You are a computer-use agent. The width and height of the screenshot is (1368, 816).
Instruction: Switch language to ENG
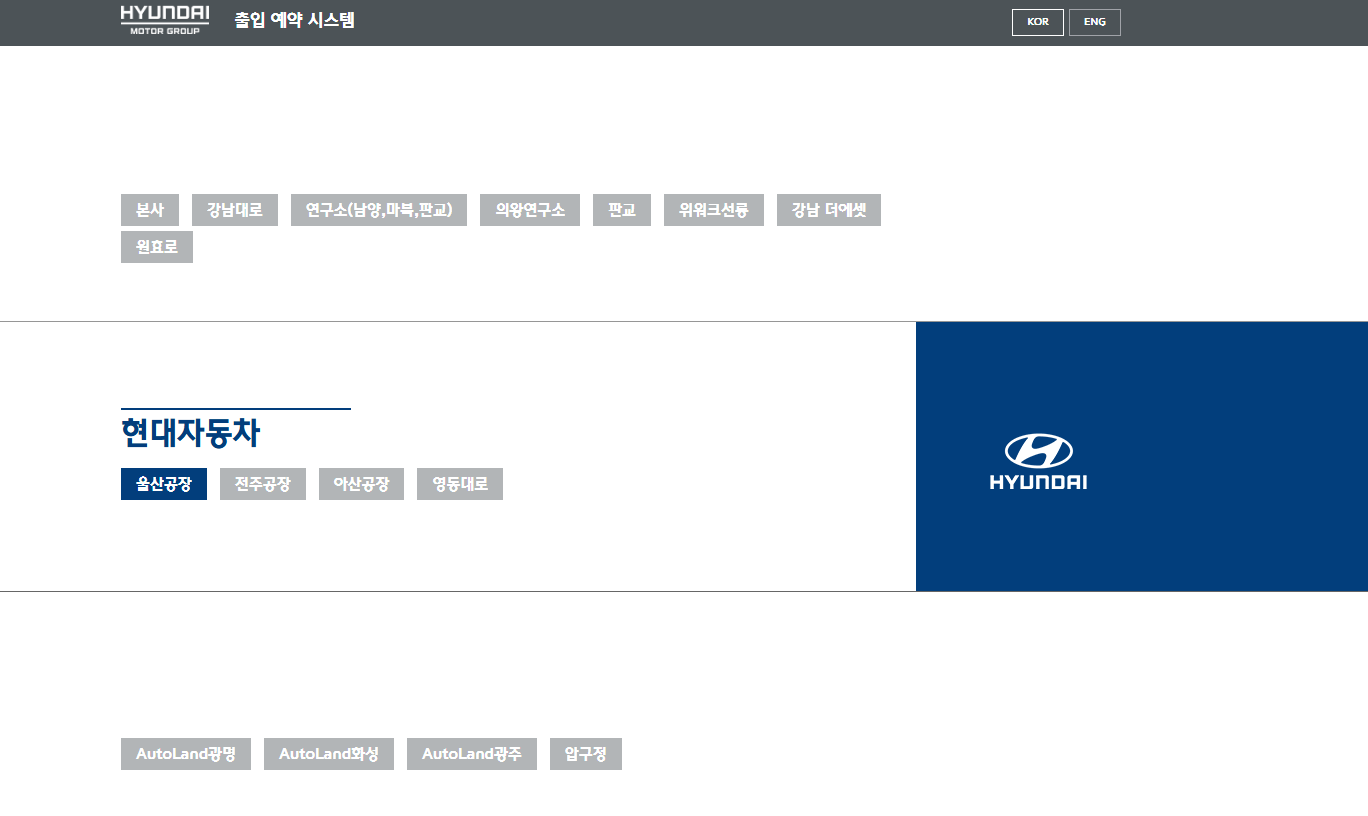(x=1095, y=22)
